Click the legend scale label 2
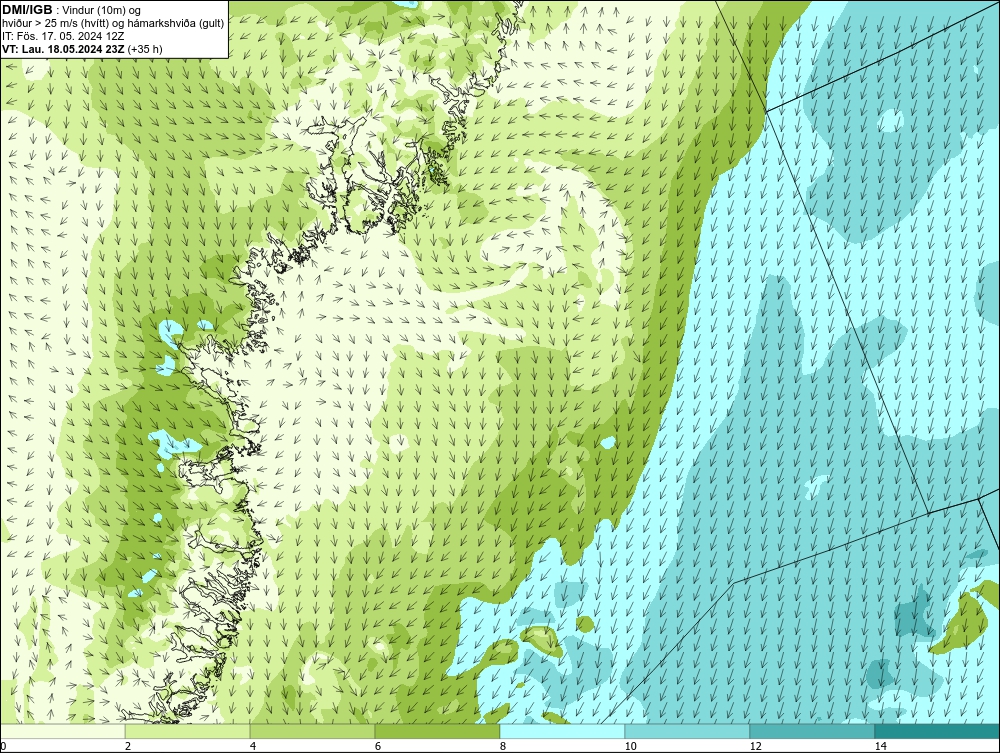The width and height of the screenshot is (1000, 753). point(128,746)
